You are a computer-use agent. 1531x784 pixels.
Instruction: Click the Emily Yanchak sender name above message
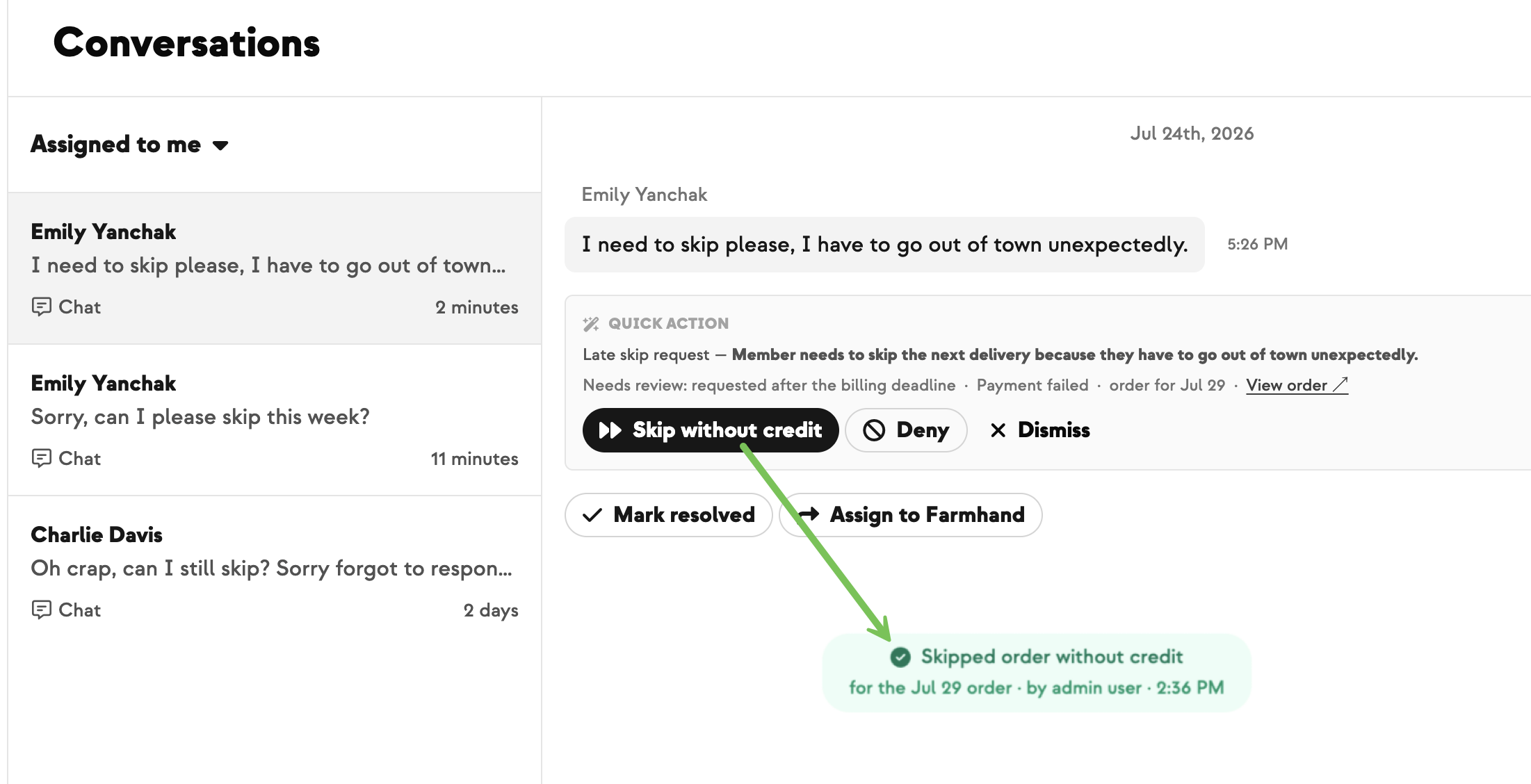coord(645,195)
